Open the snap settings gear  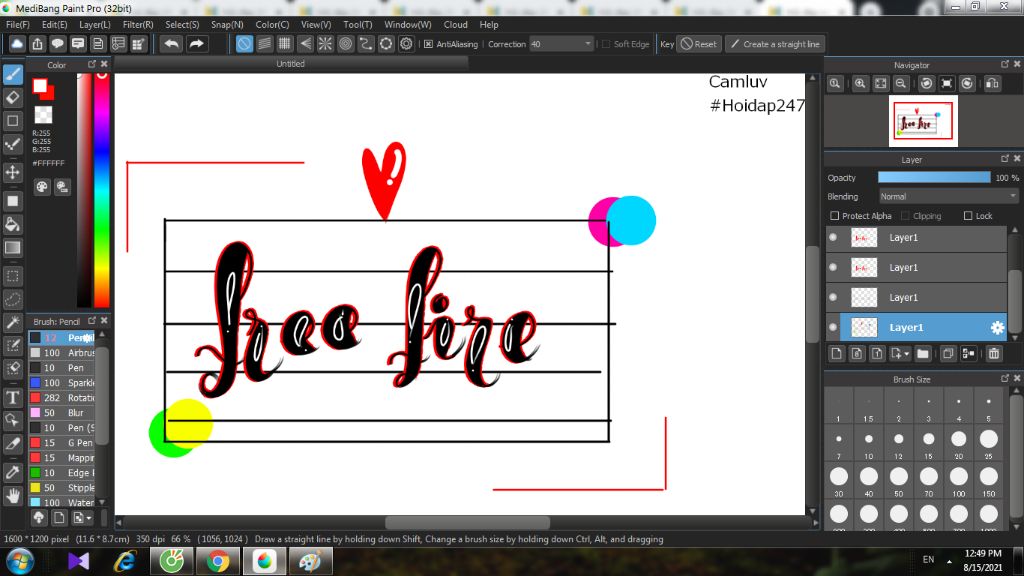(406, 44)
